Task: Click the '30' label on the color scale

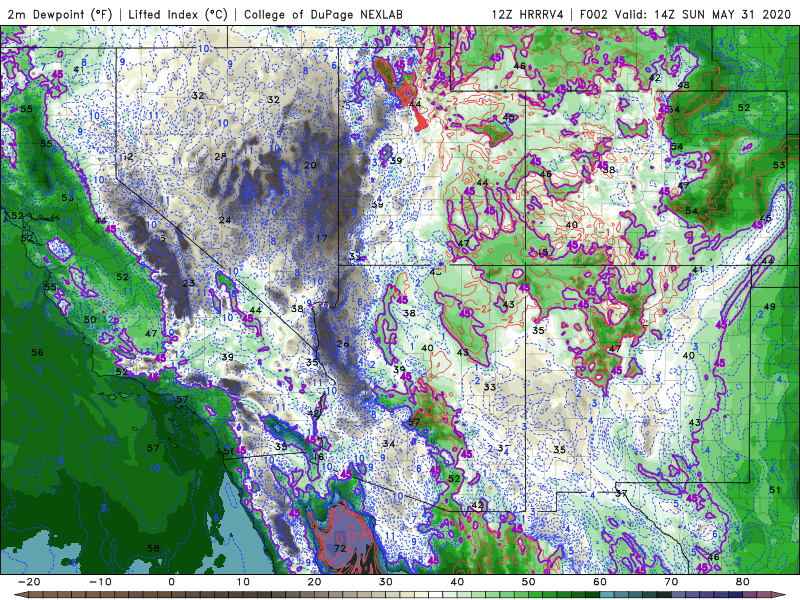Action: pos(386,582)
